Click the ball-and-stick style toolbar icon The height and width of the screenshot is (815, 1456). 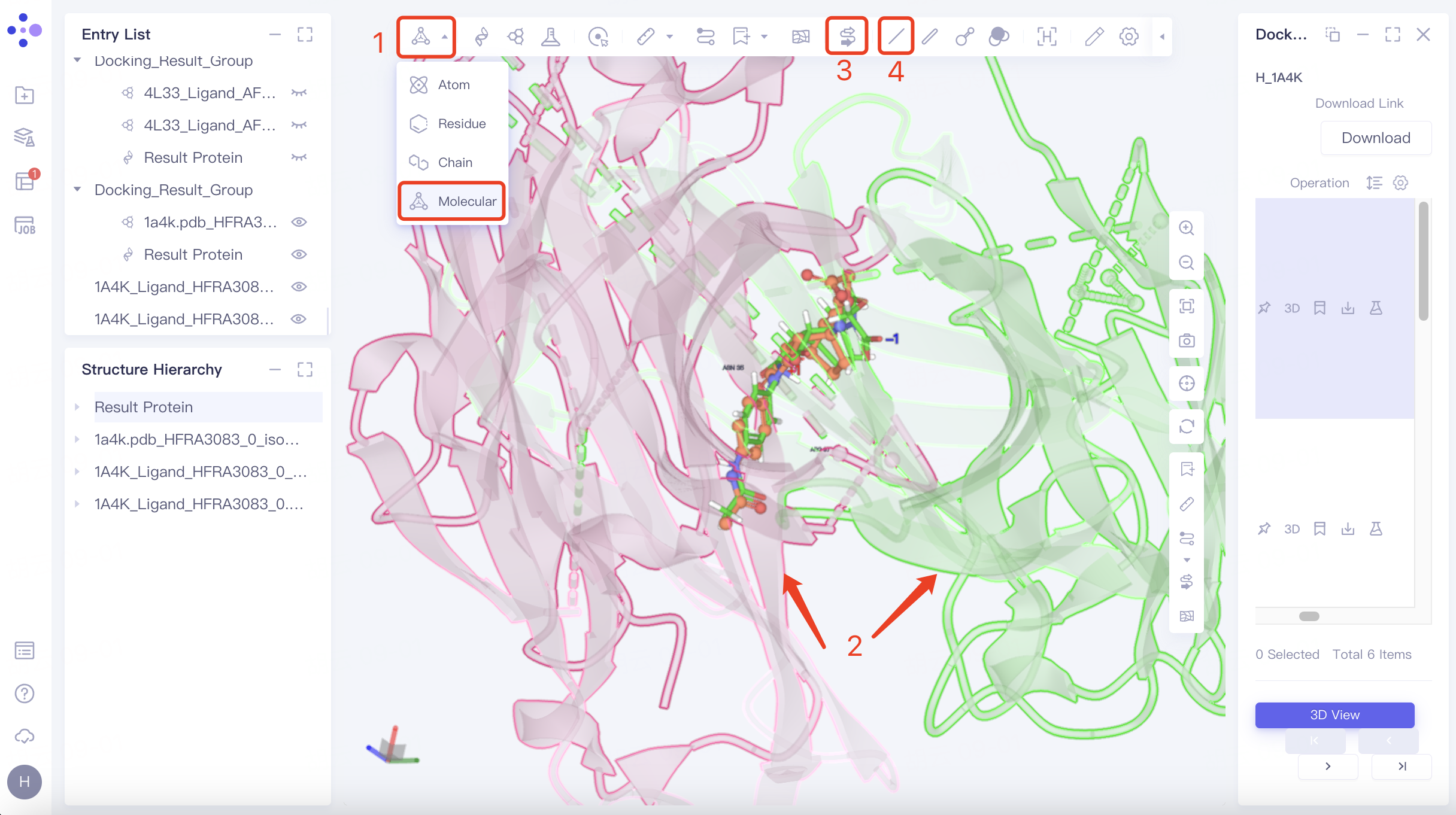pos(964,37)
